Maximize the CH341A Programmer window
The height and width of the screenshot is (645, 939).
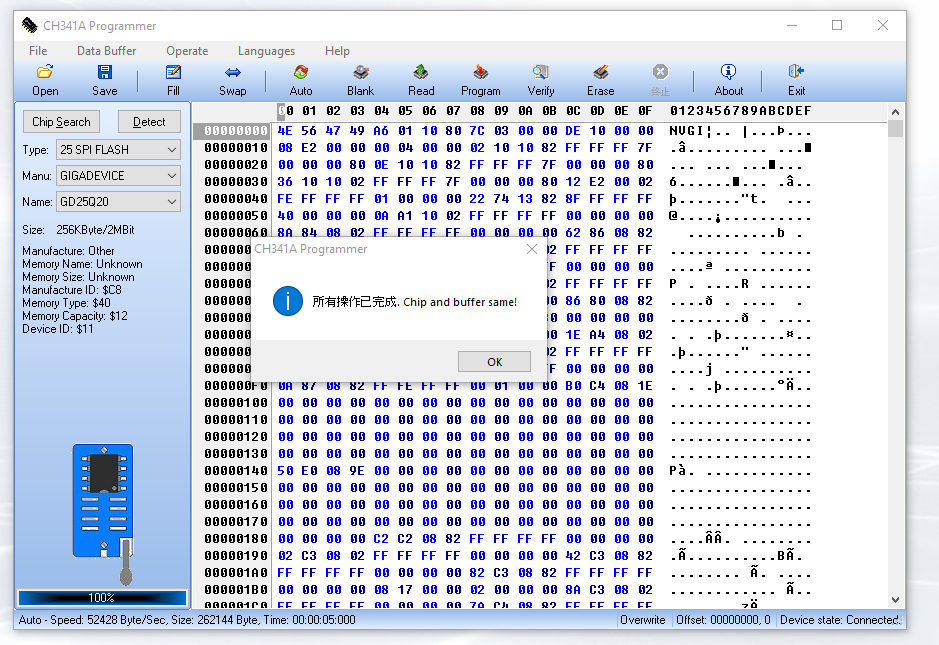pos(837,25)
